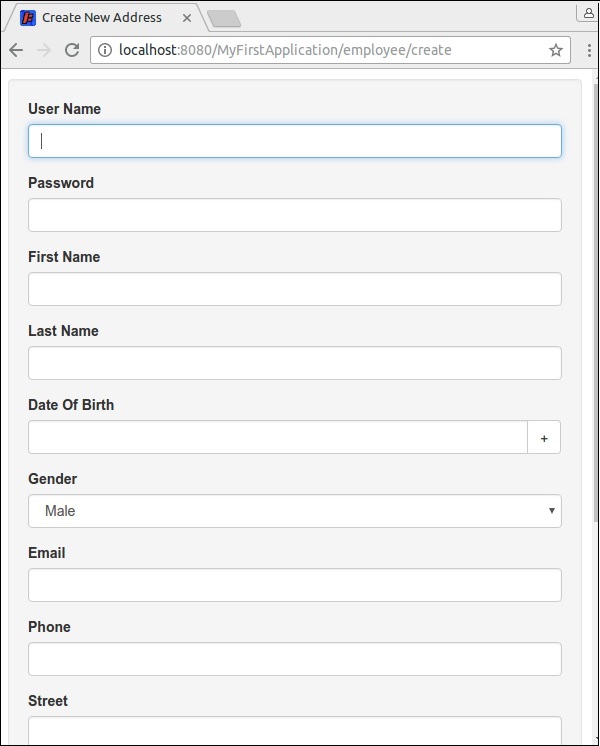Click the page vertical scrollbar
The width and height of the screenshot is (600, 746).
[x=594, y=300]
